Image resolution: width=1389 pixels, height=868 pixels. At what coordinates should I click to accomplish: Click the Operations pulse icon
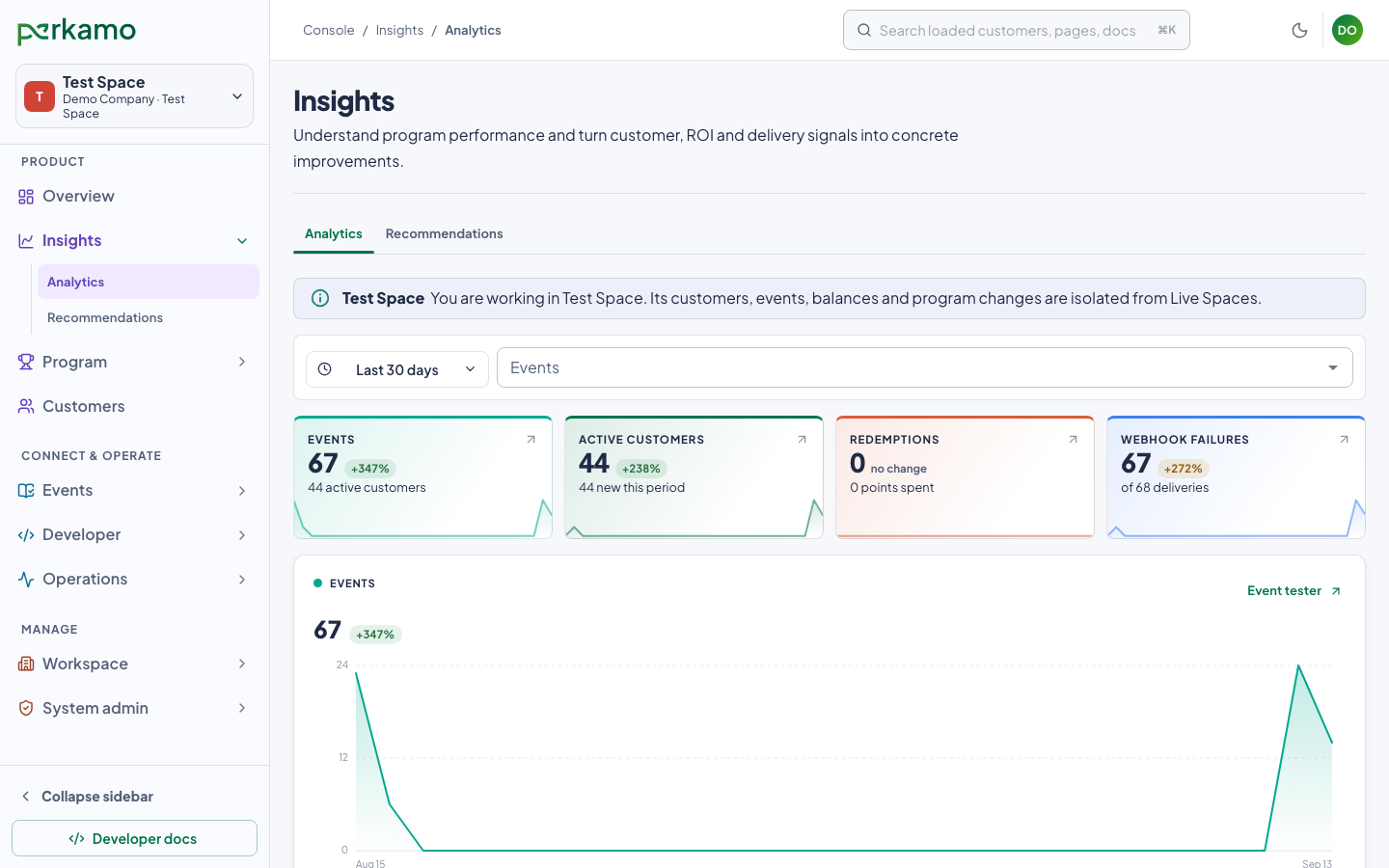click(26, 579)
